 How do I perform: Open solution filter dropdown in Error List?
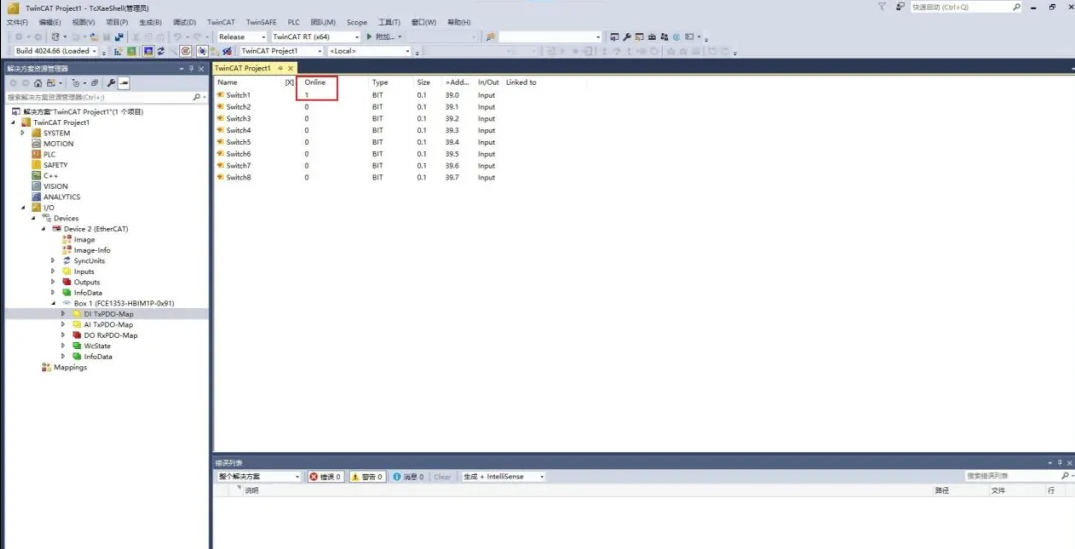[259, 476]
